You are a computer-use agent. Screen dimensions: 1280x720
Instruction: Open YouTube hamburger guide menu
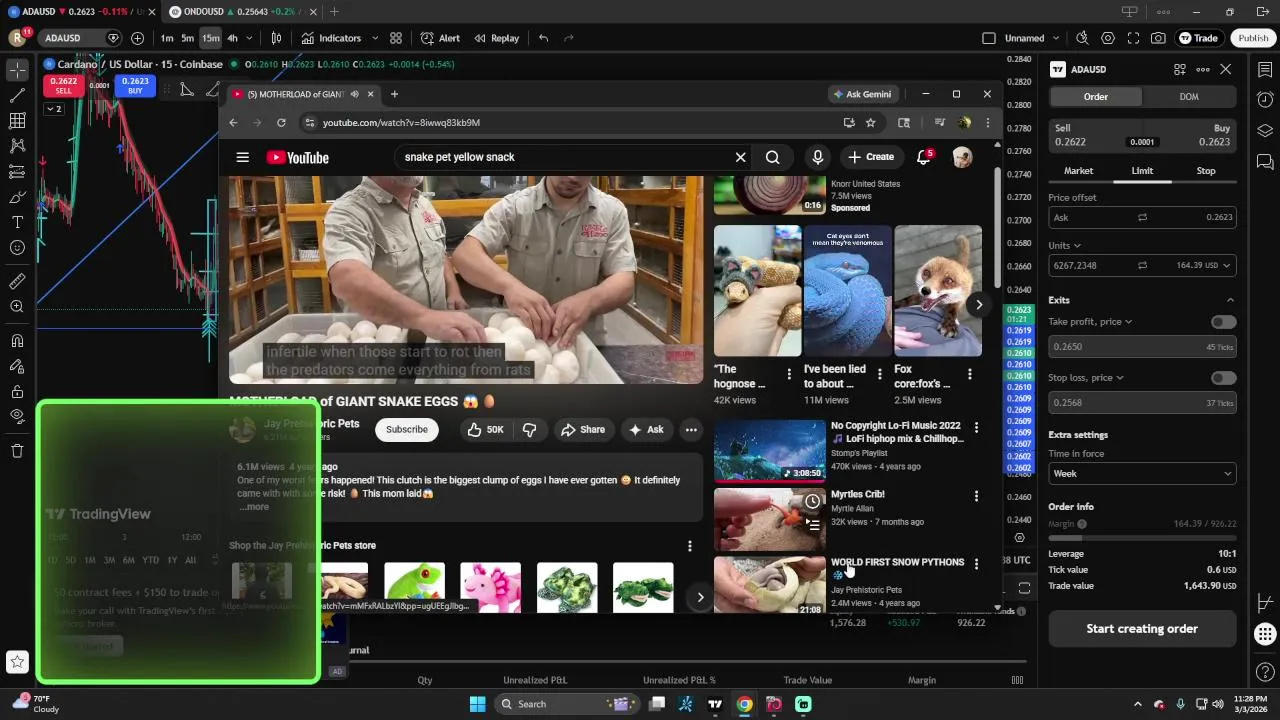pos(242,157)
